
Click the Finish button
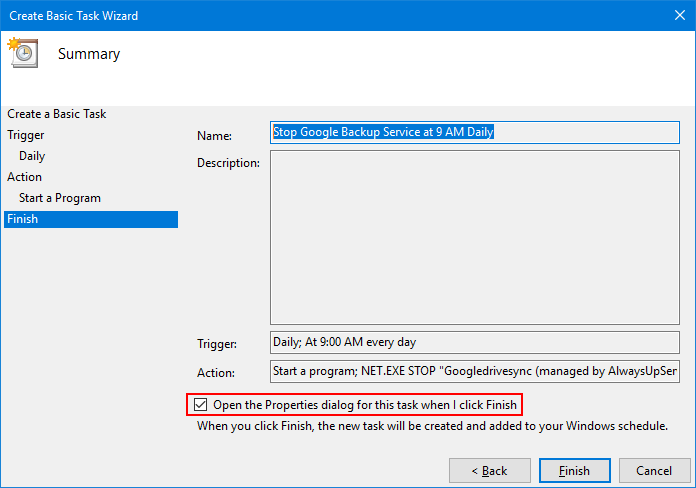click(x=574, y=470)
